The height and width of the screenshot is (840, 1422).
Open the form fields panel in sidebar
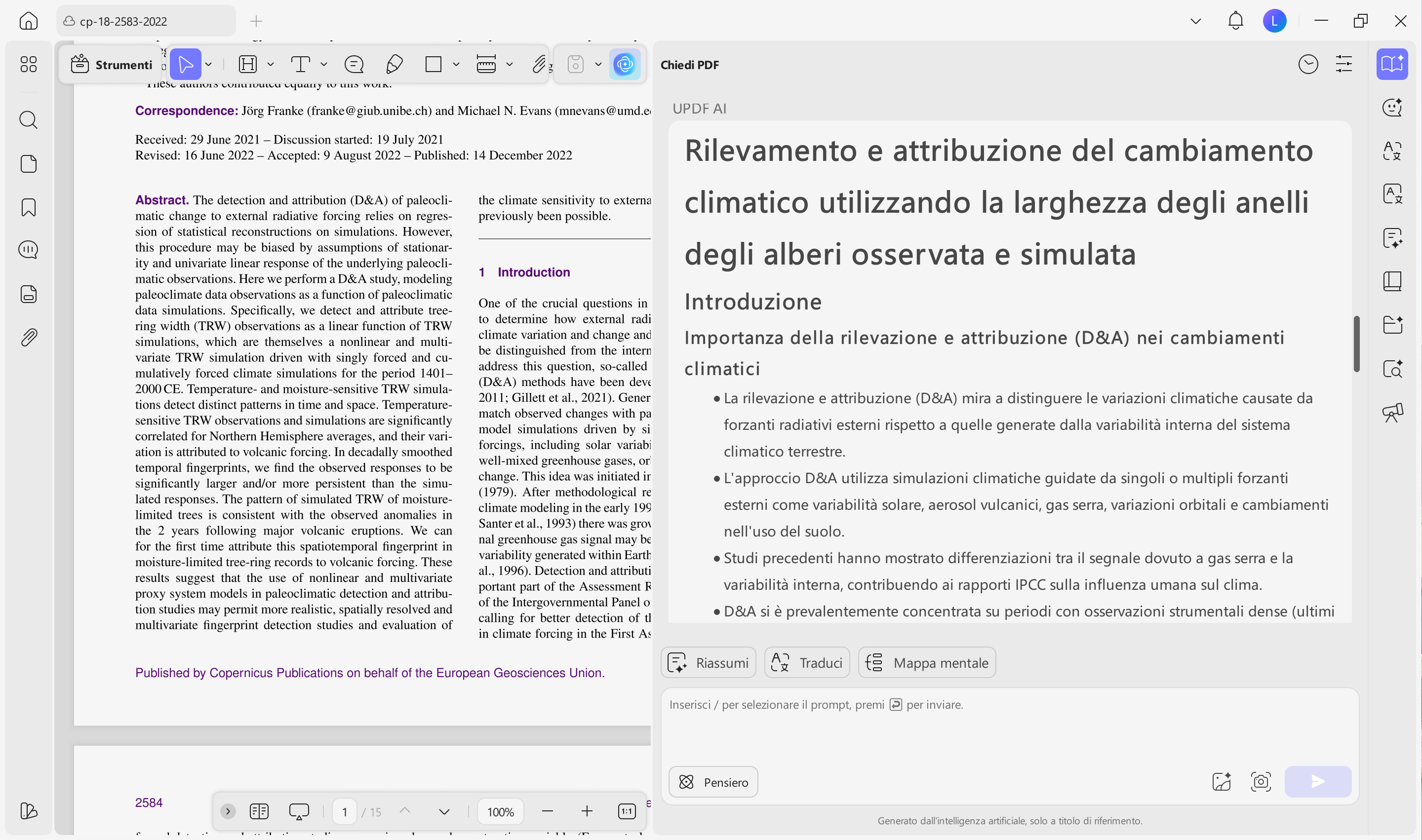tap(28, 294)
